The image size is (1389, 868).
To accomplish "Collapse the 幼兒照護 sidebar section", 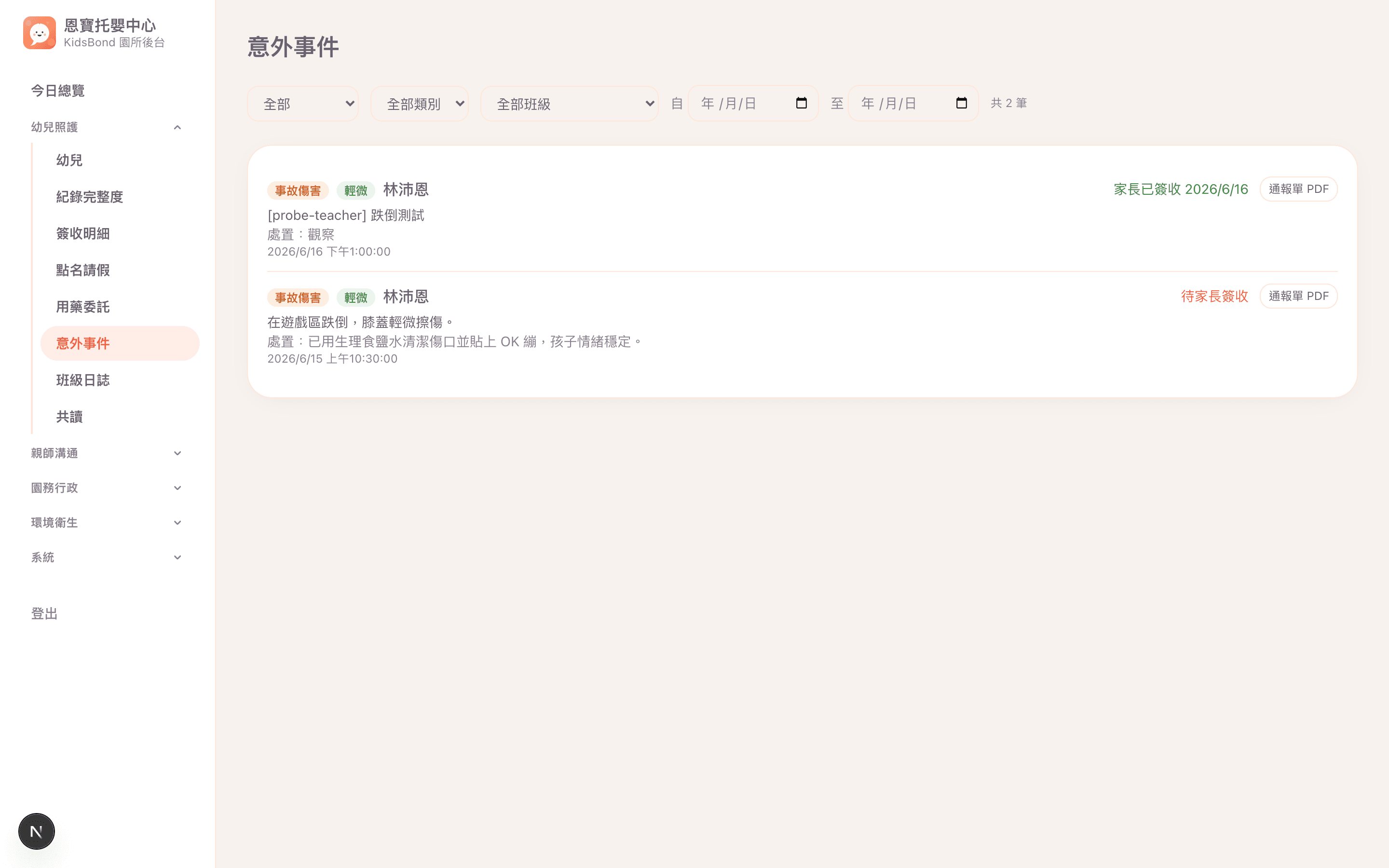I will click(107, 127).
